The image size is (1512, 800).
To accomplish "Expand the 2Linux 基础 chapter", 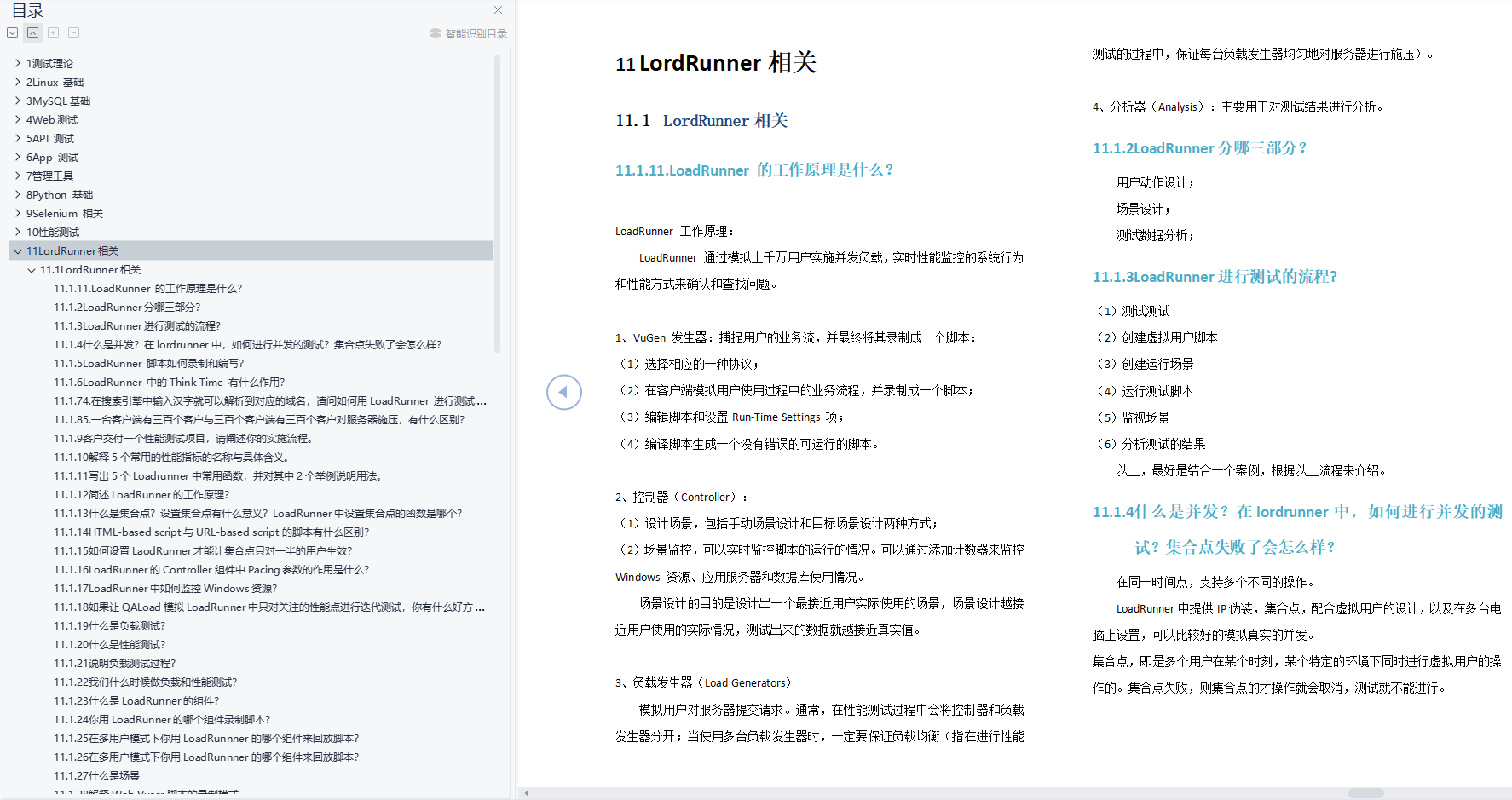I will (18, 82).
